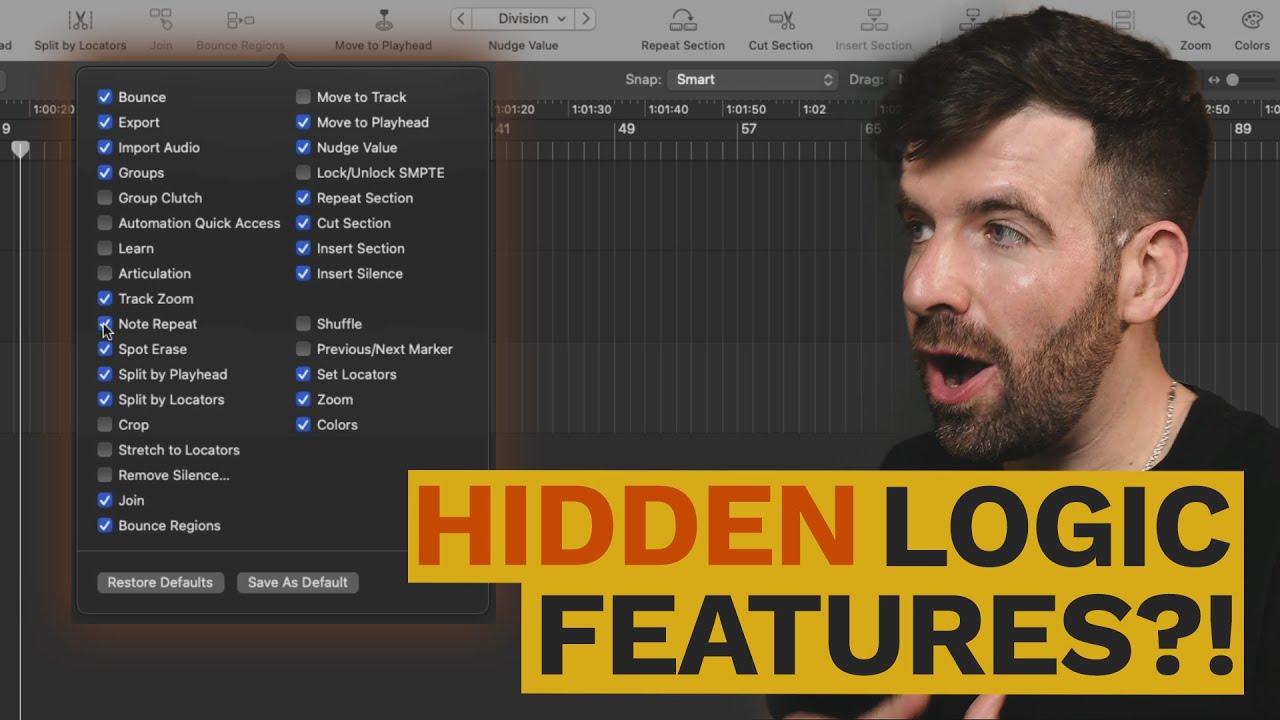The width and height of the screenshot is (1280, 720).
Task: Uncheck the Colors checkbox in the list
Action: tap(303, 424)
